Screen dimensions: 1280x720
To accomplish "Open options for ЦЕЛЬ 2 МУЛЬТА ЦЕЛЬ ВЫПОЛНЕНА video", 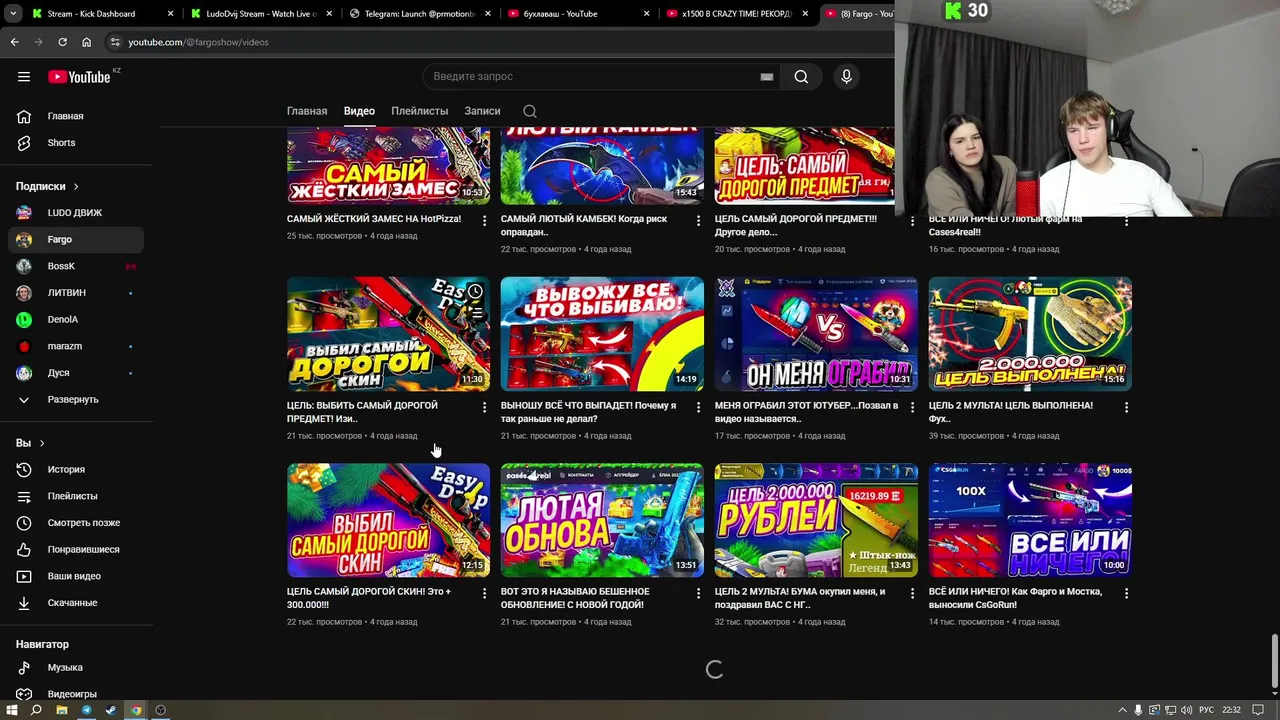I will [1126, 407].
